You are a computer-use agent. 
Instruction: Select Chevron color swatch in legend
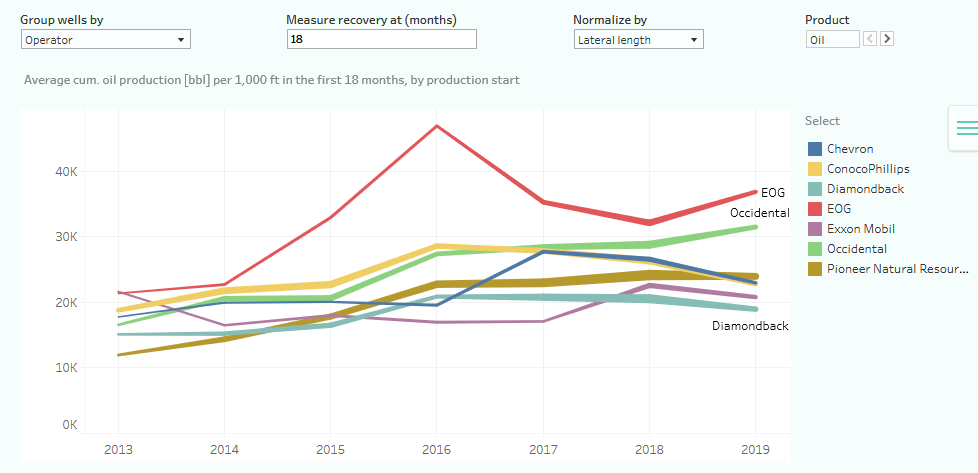(815, 149)
